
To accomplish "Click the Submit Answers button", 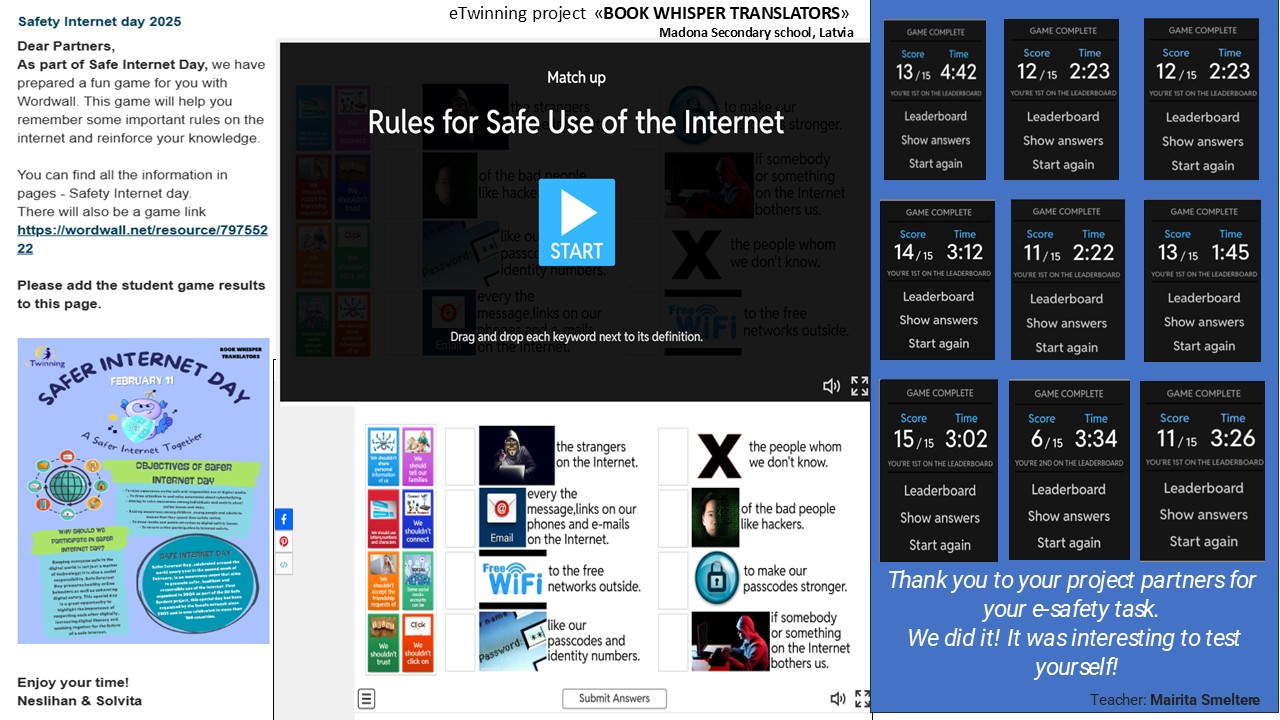I will point(614,698).
